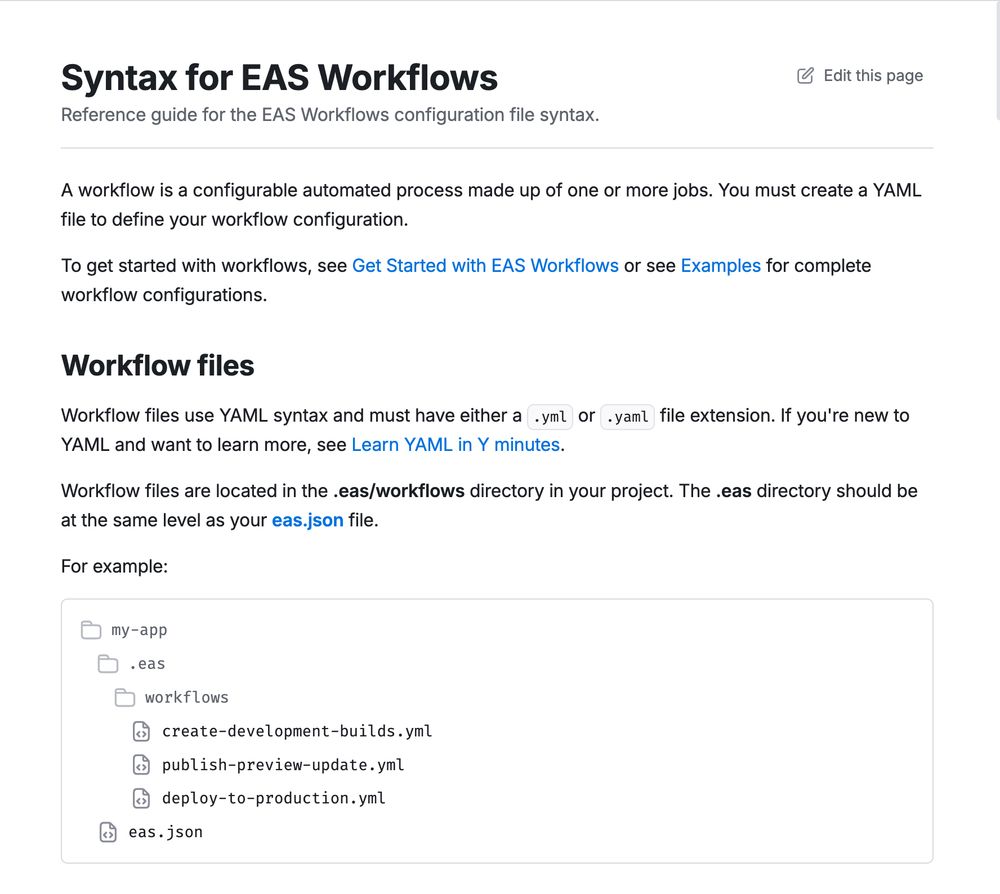This screenshot has width=1000, height=894.
Task: Click the .yaml inline code badge
Action: point(628,416)
